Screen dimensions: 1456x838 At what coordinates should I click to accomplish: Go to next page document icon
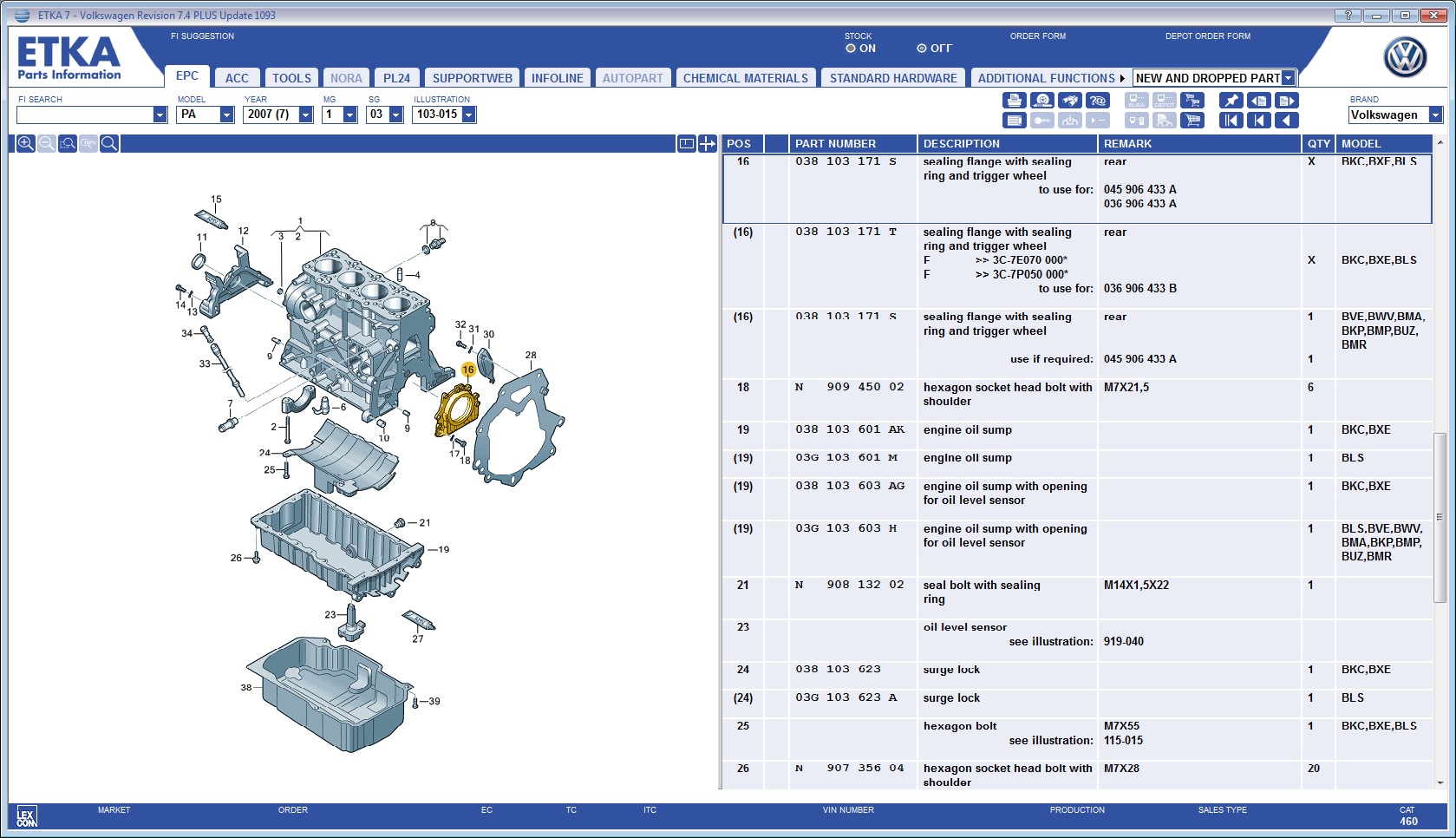tap(1287, 101)
